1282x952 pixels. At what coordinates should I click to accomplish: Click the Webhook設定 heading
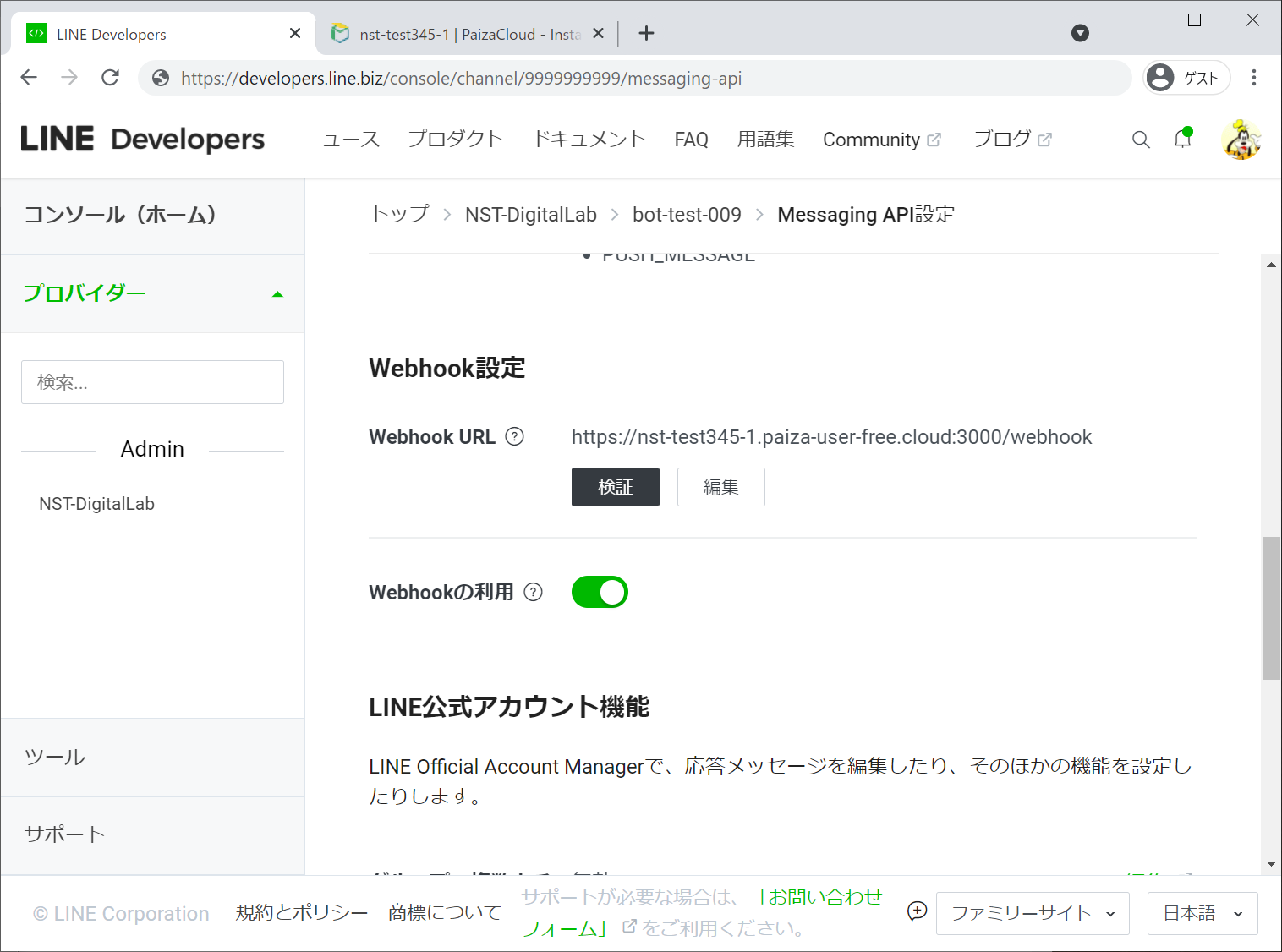coord(447,369)
